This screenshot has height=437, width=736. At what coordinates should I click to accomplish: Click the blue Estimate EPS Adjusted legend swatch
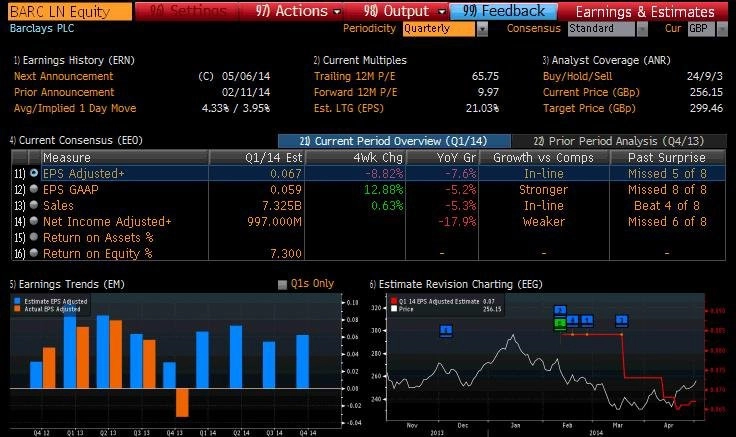[x=17, y=301]
